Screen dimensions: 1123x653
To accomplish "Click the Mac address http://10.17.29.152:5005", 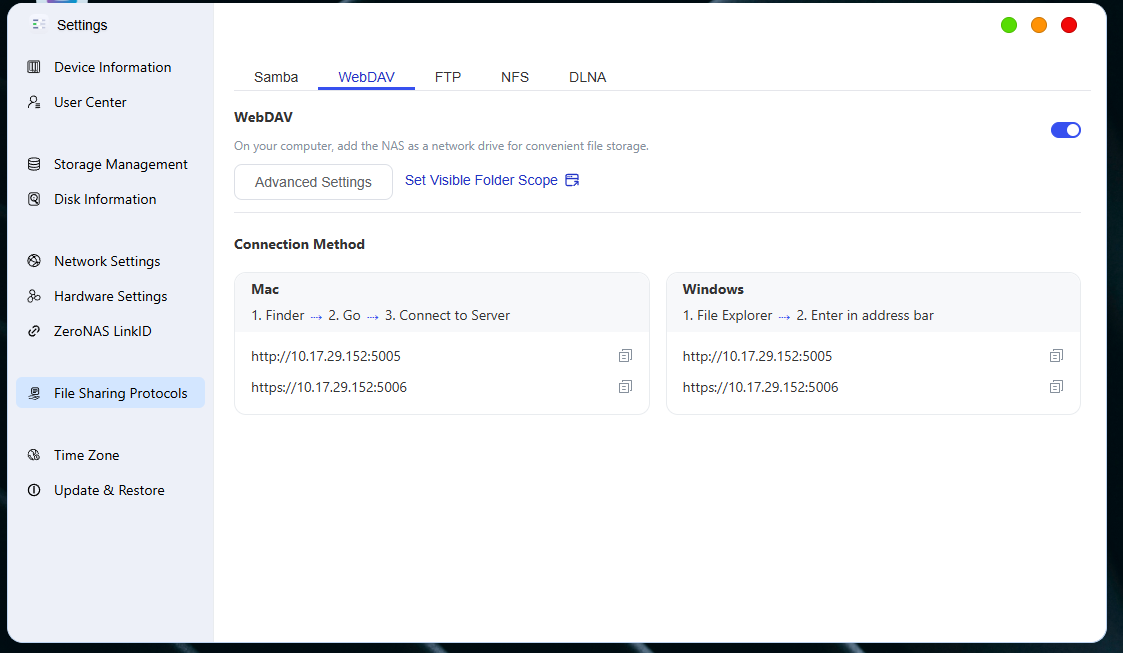I will [x=326, y=357].
